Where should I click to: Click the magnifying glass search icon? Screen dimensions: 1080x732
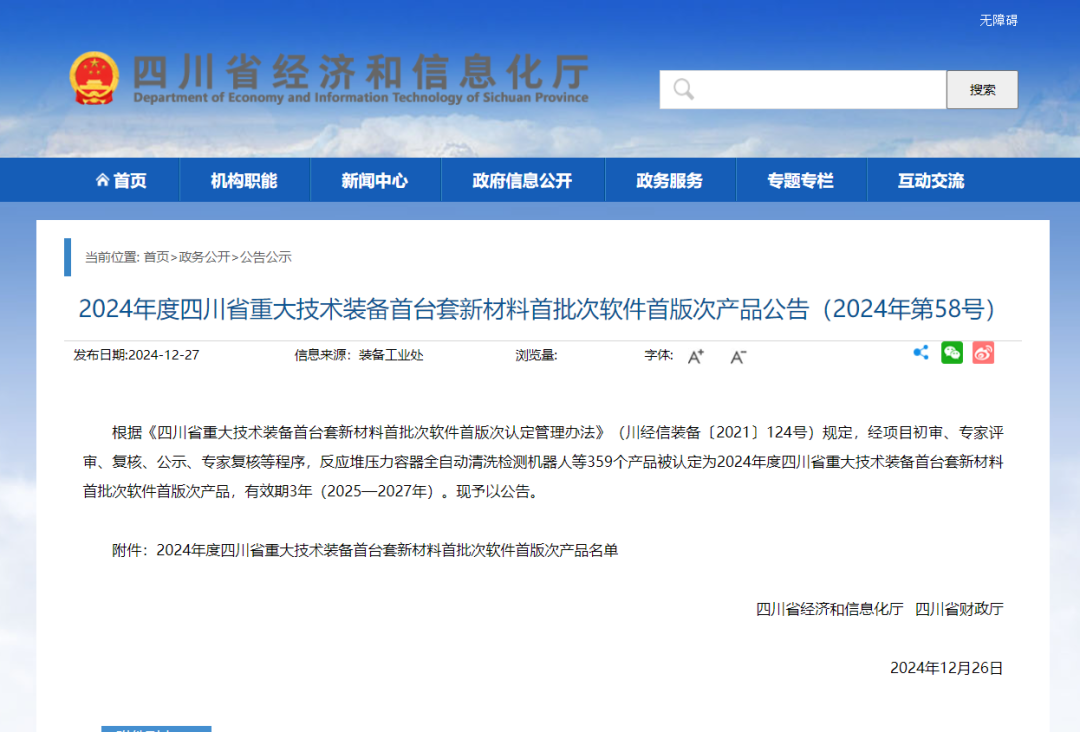(x=683, y=89)
